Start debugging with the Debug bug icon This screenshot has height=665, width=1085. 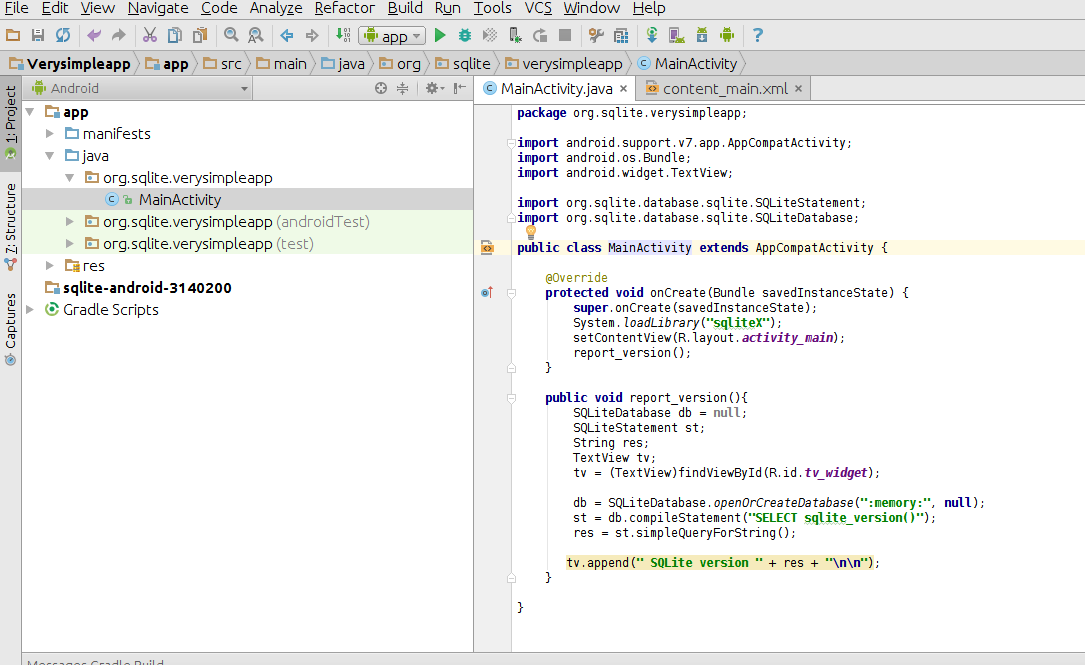(x=465, y=36)
